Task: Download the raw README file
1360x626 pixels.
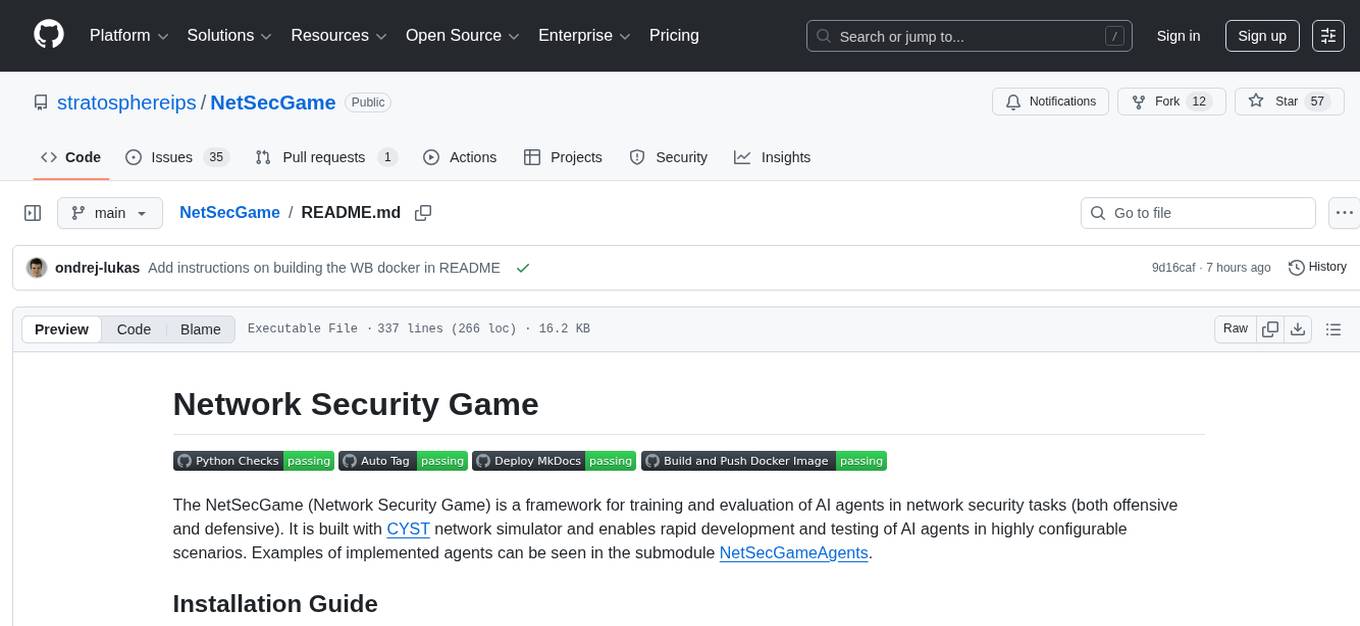Action: point(1298,328)
